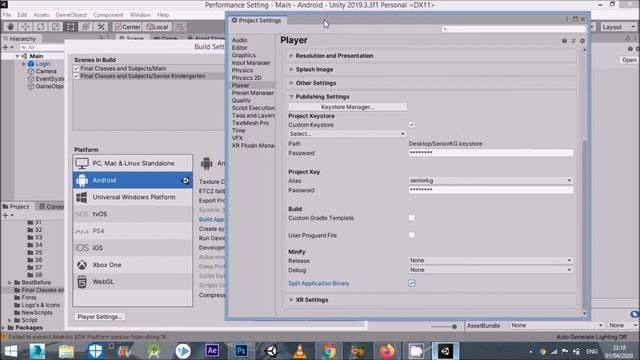The image size is (640, 360).
Task: Select Graphics in Project Settings sidebar
Action: pyautogui.click(x=244, y=55)
